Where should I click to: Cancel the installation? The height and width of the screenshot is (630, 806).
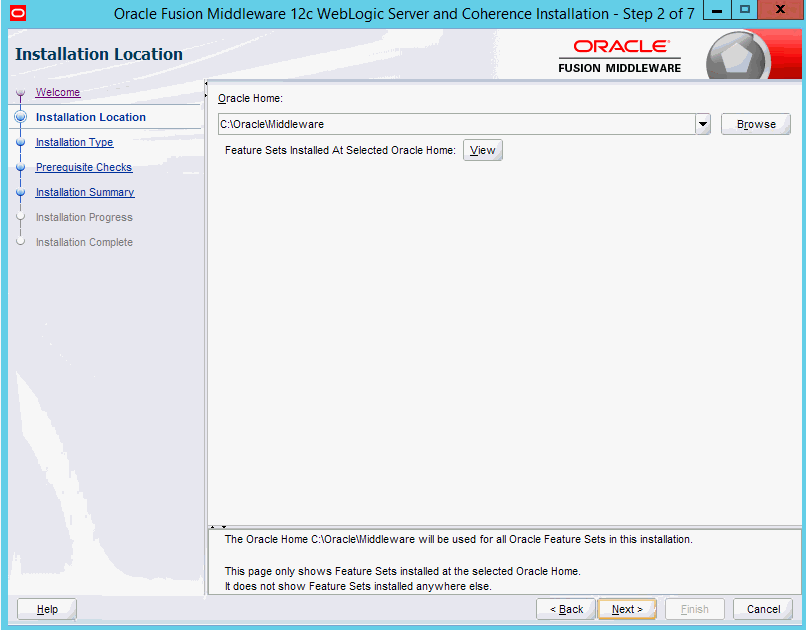[x=763, y=609]
